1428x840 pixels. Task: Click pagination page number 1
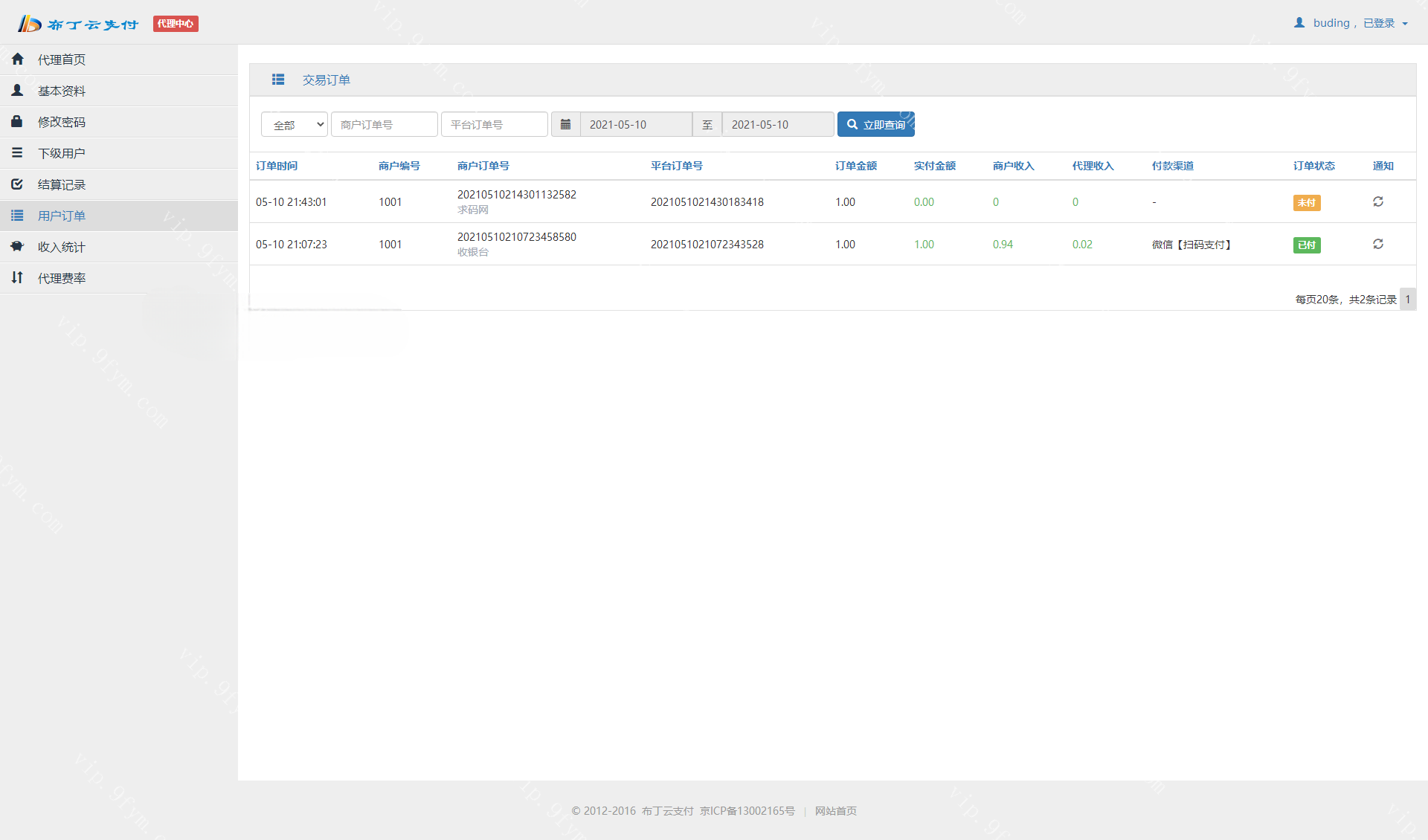point(1407,299)
